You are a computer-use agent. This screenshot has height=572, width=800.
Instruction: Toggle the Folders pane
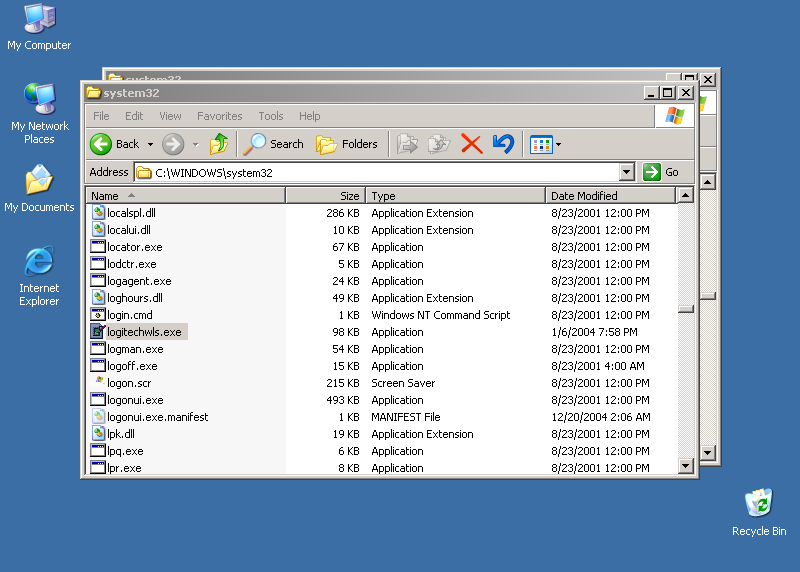click(347, 144)
